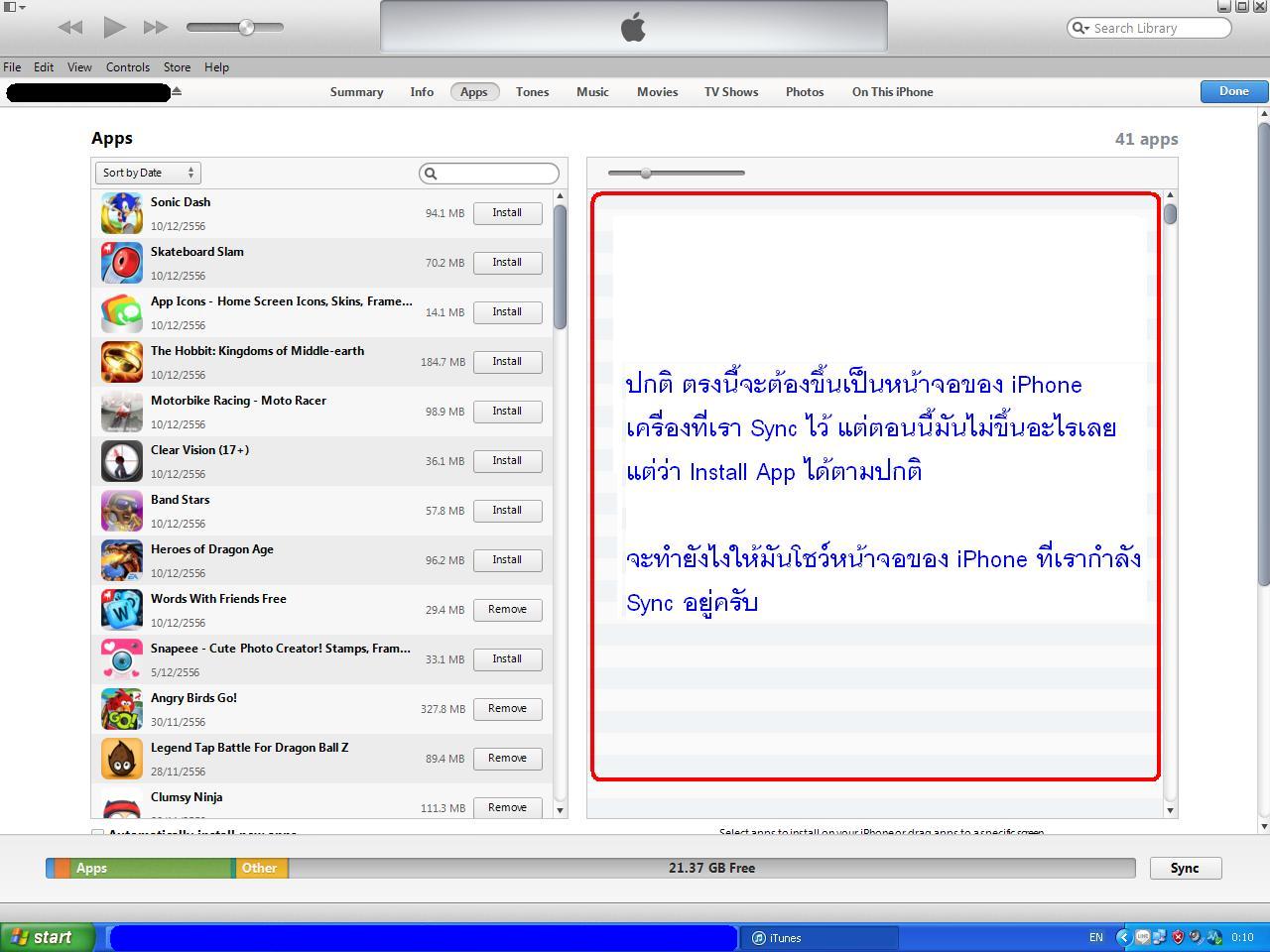Open the View menu

79,67
